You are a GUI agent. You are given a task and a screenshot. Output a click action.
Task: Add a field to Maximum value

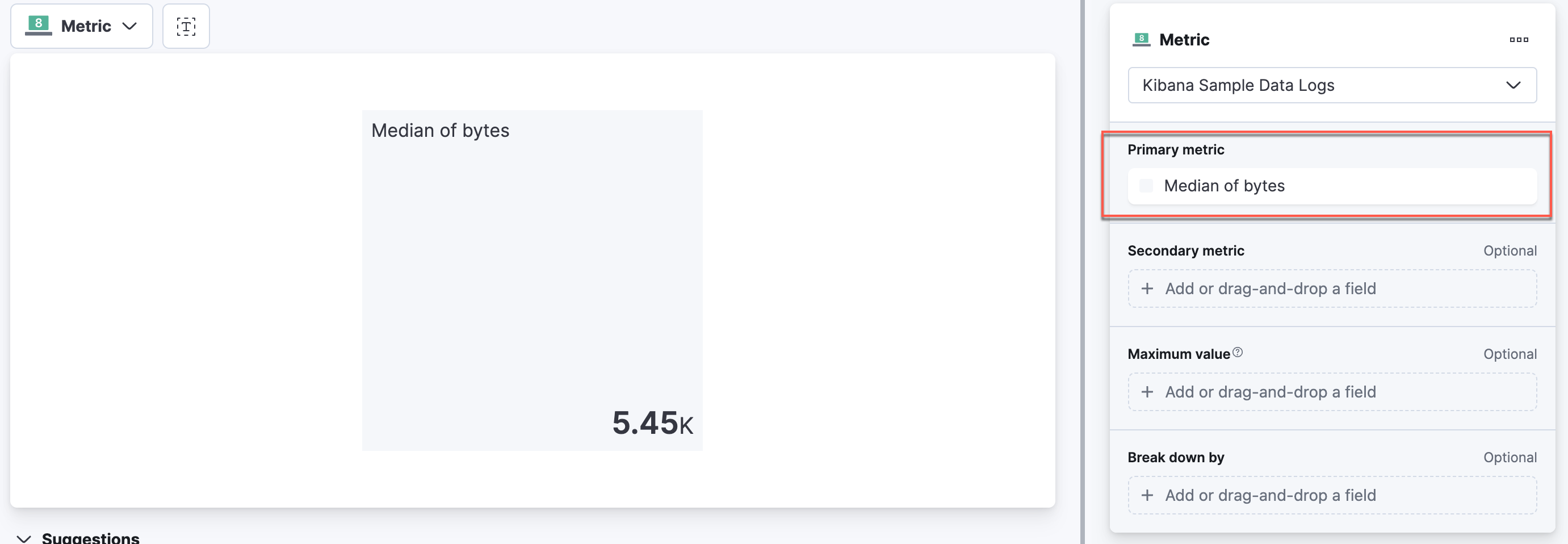tap(1332, 392)
